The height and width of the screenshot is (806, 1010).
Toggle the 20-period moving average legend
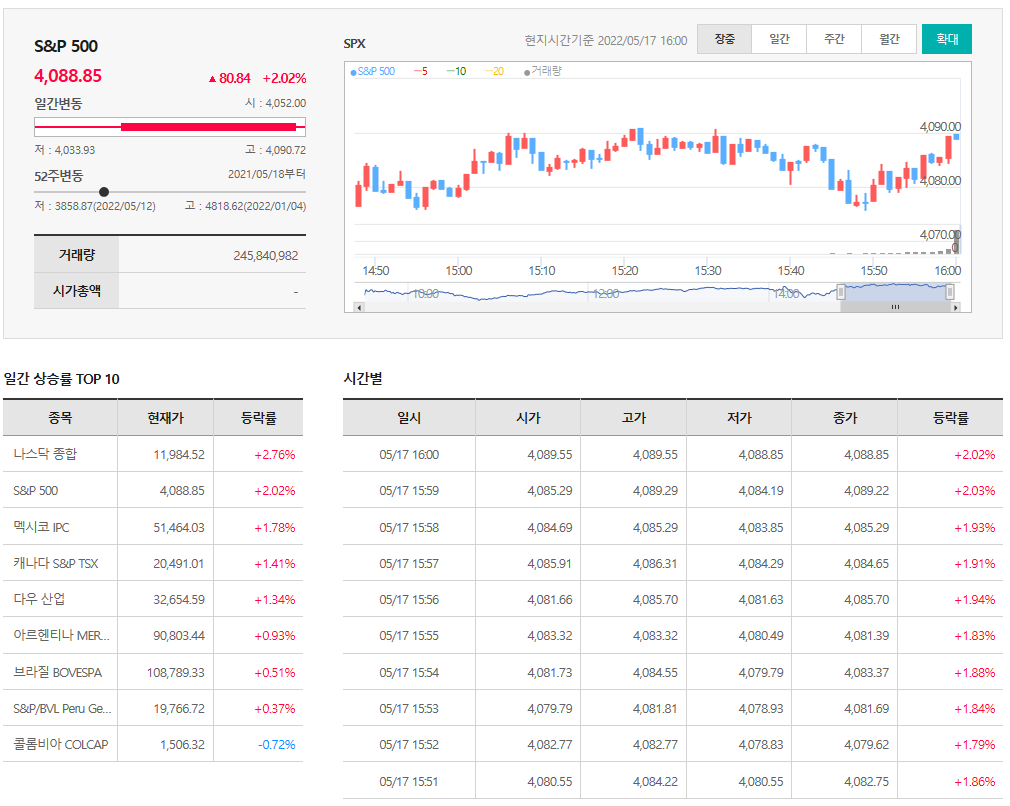click(495, 72)
